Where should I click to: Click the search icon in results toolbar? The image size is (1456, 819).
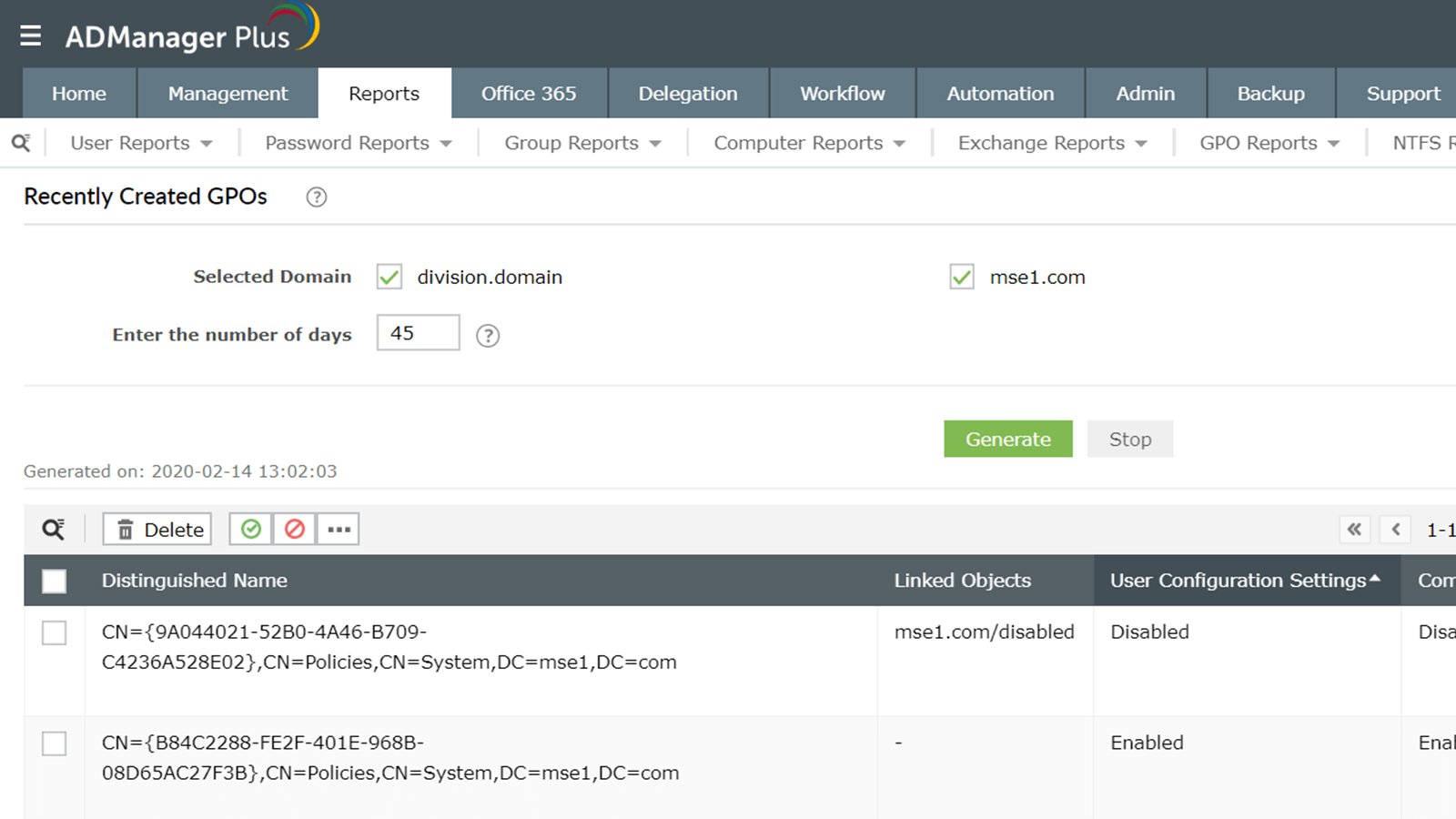point(54,530)
